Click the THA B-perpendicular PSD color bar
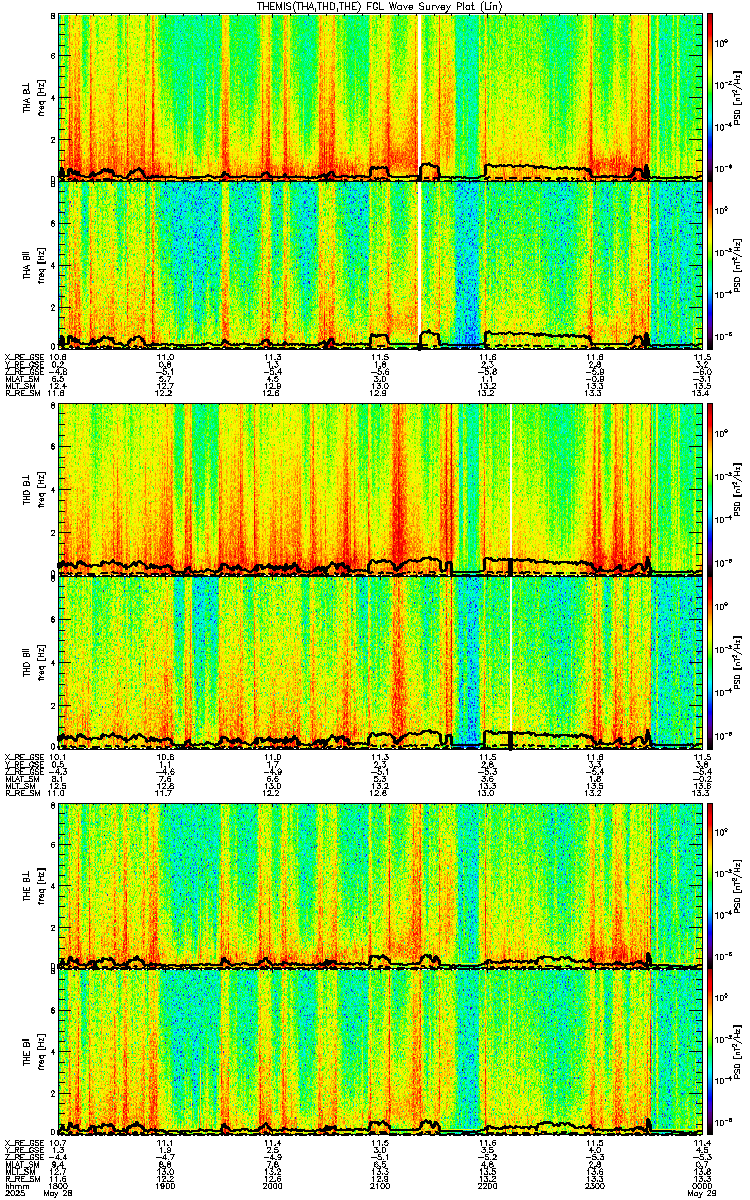Image resolution: width=750 pixels, height=1200 pixels. [711, 96]
